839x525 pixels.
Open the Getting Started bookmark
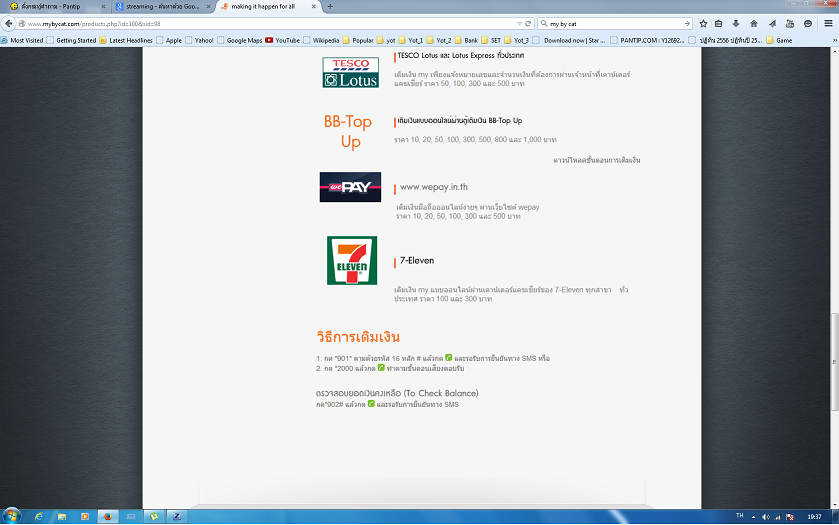click(72, 40)
